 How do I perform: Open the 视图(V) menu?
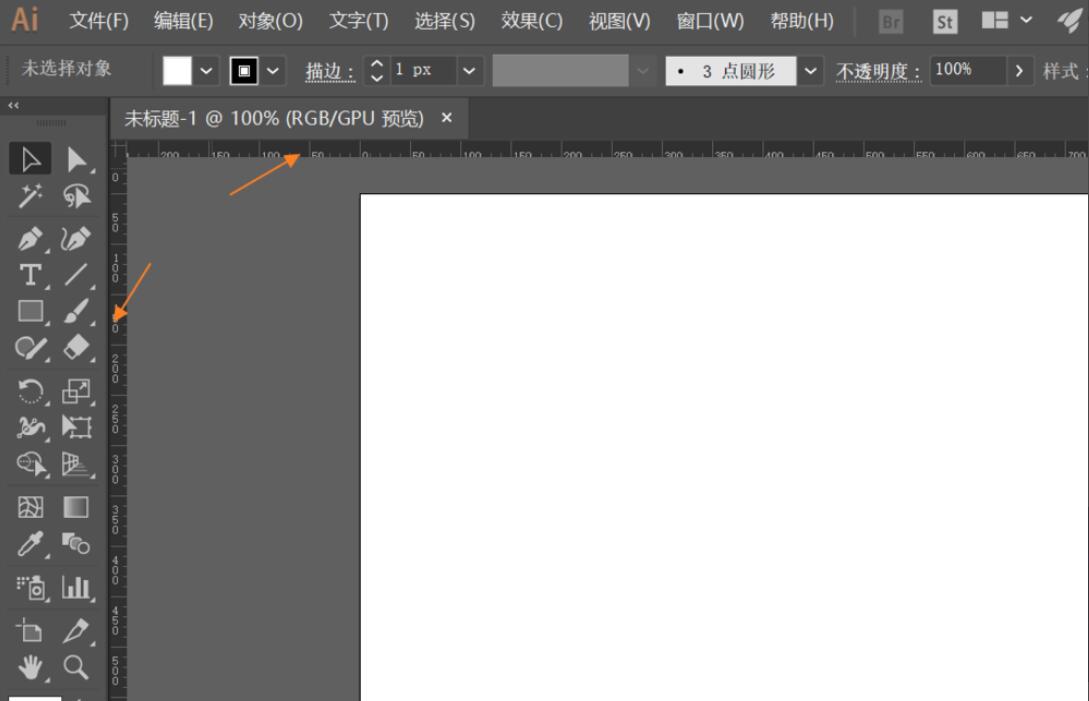620,21
